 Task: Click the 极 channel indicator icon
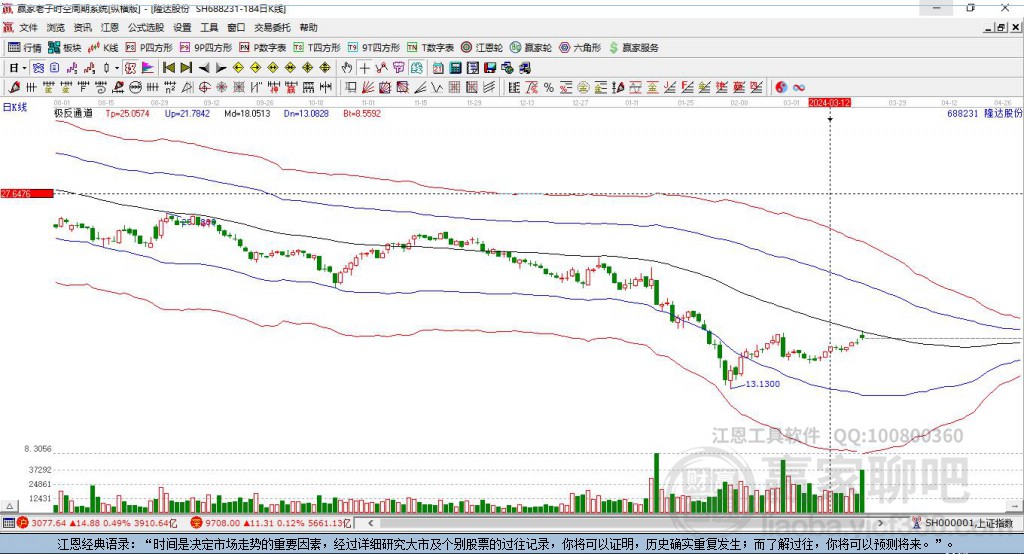click(130, 68)
